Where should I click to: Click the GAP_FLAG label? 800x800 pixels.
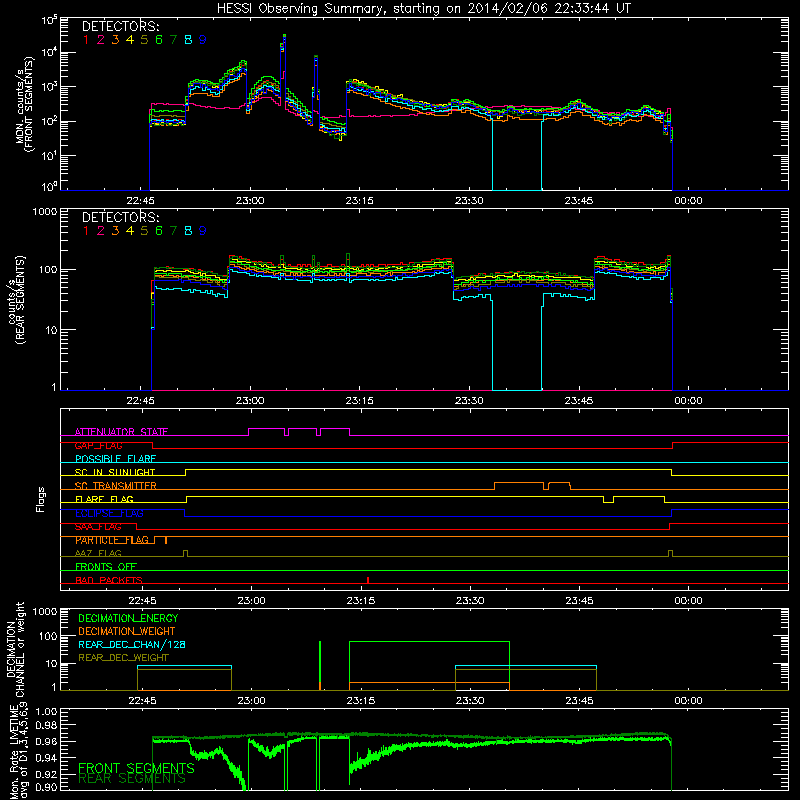98,445
